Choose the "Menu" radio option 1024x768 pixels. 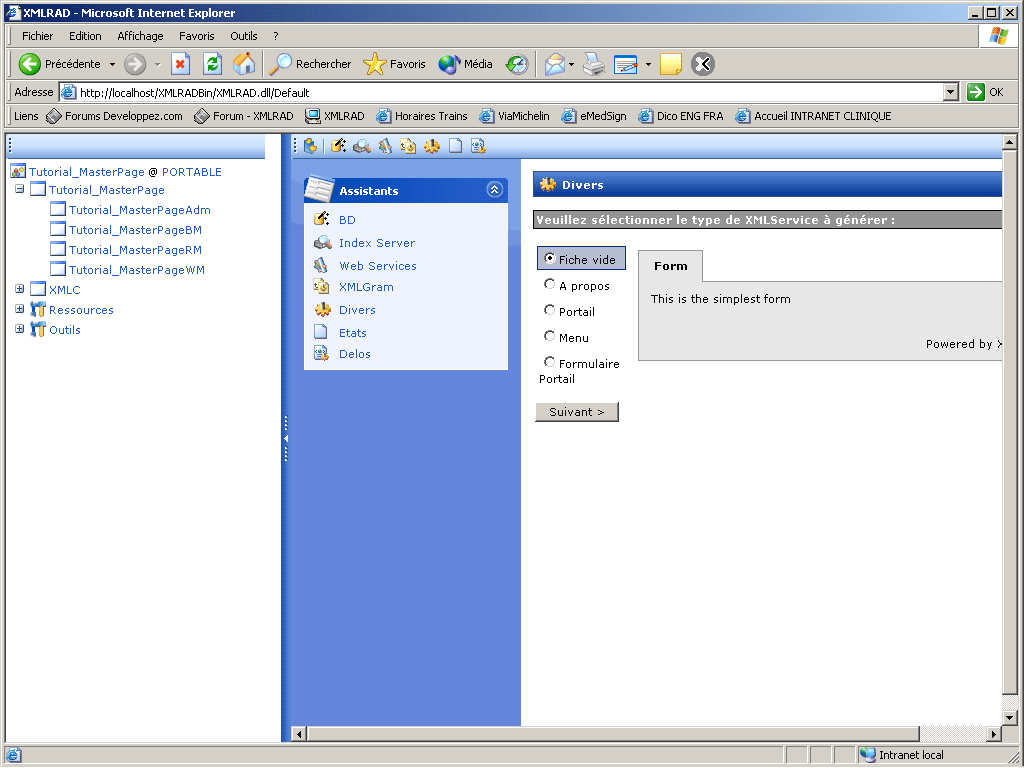(x=550, y=337)
